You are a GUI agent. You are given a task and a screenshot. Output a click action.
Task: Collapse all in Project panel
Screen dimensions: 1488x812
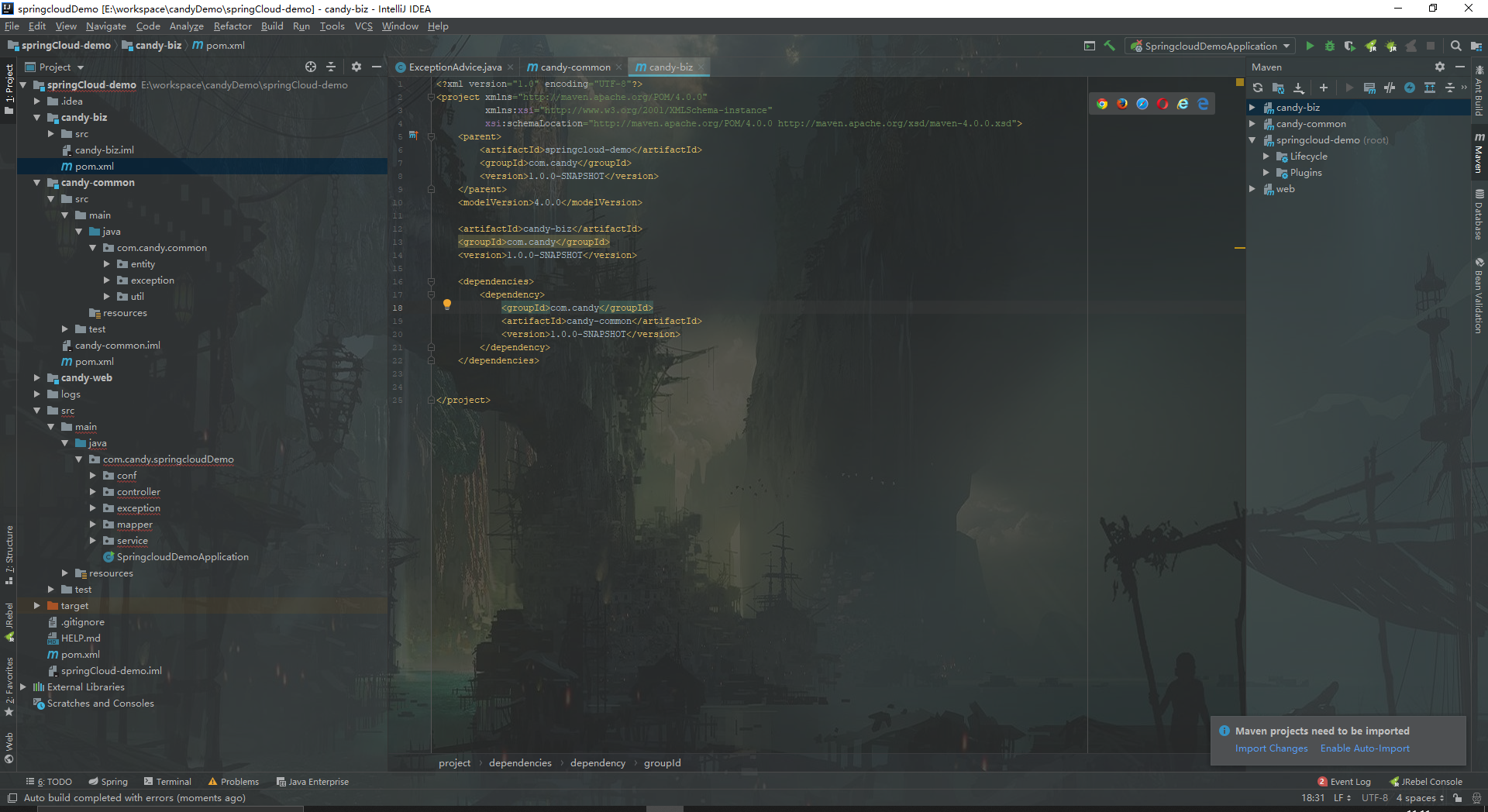[331, 67]
